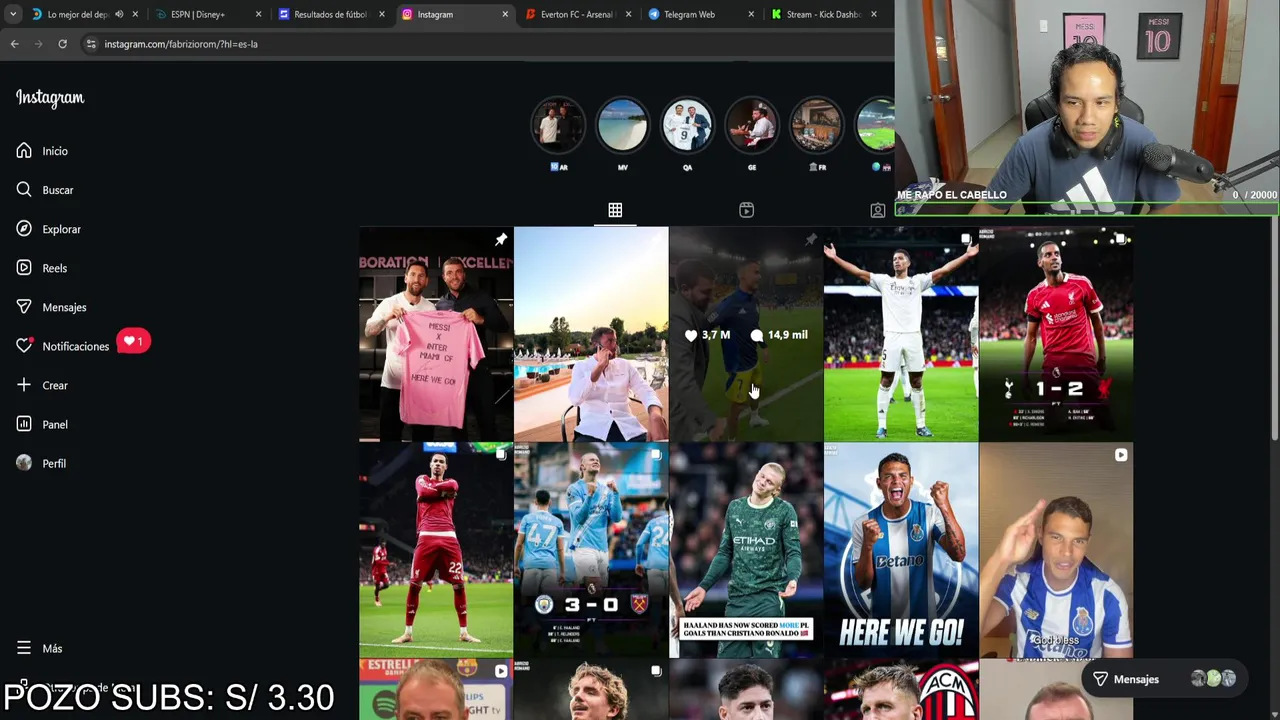Open Panel chart icon
Viewport: 1280px width, 720px height.
[x=24, y=424]
